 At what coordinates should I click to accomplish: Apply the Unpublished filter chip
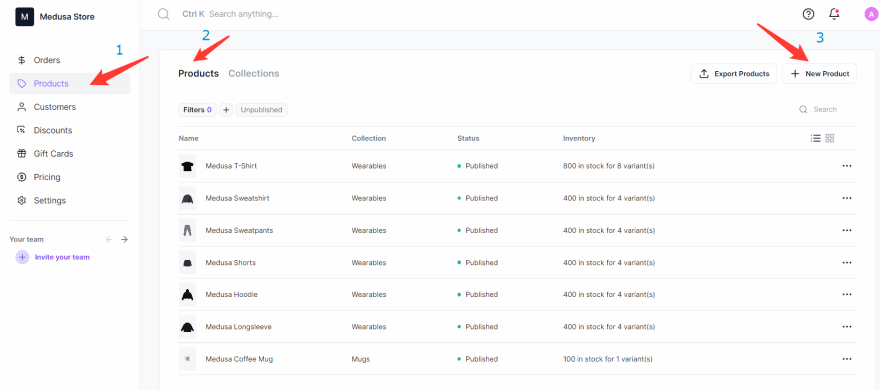click(x=262, y=110)
